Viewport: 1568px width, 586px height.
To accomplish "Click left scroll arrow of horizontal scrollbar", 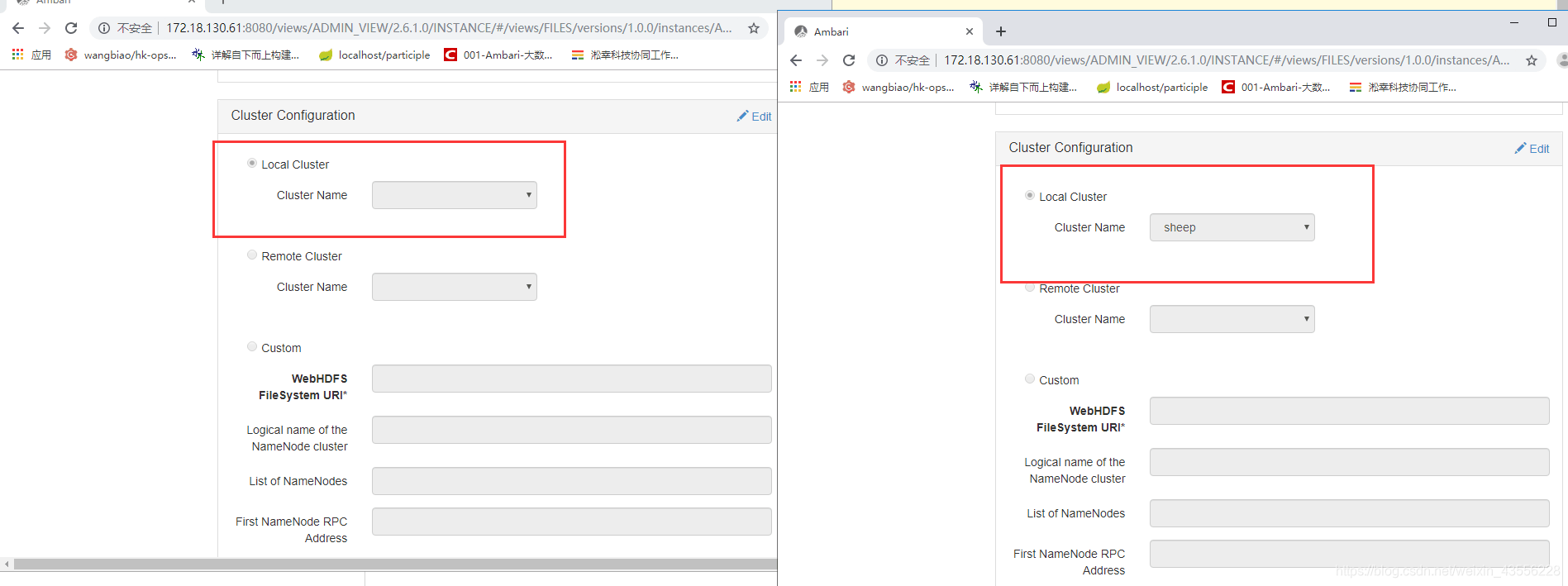I will point(7,564).
